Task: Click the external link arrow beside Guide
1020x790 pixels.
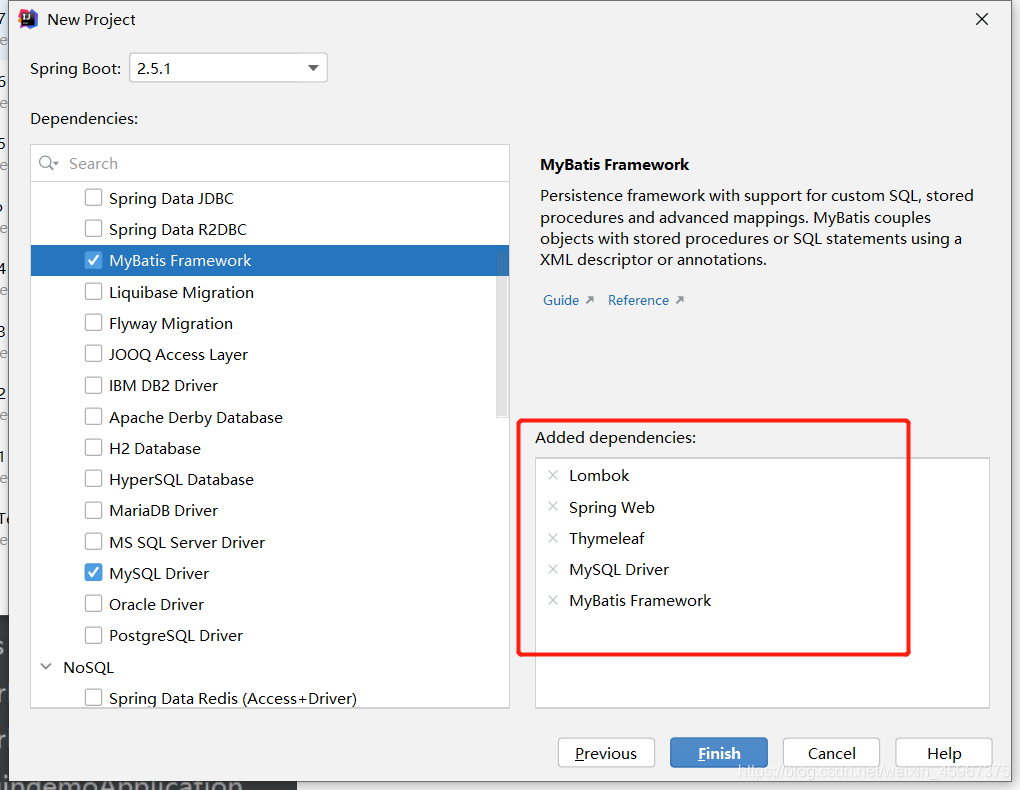Action: point(589,299)
